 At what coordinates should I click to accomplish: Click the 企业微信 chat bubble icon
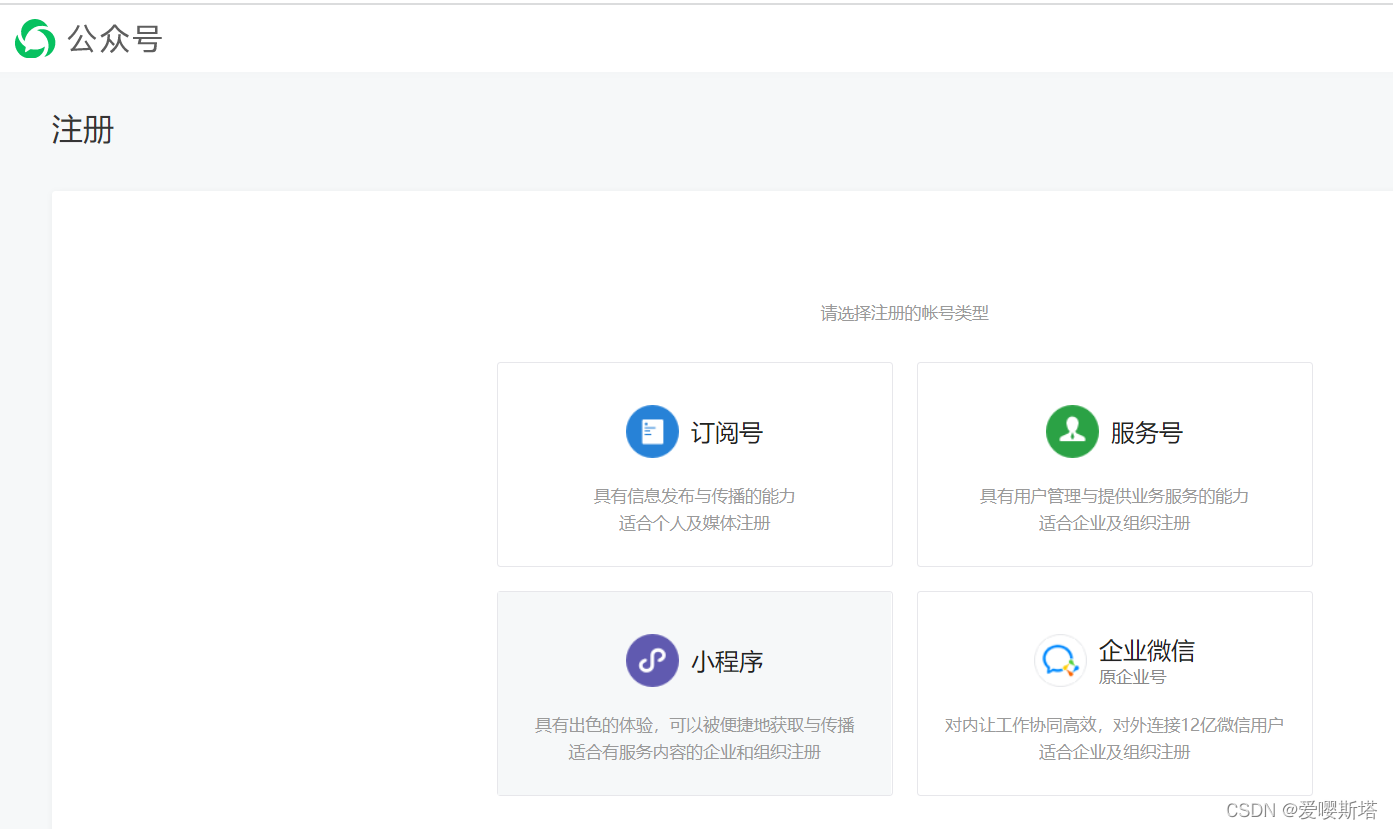tap(1060, 661)
